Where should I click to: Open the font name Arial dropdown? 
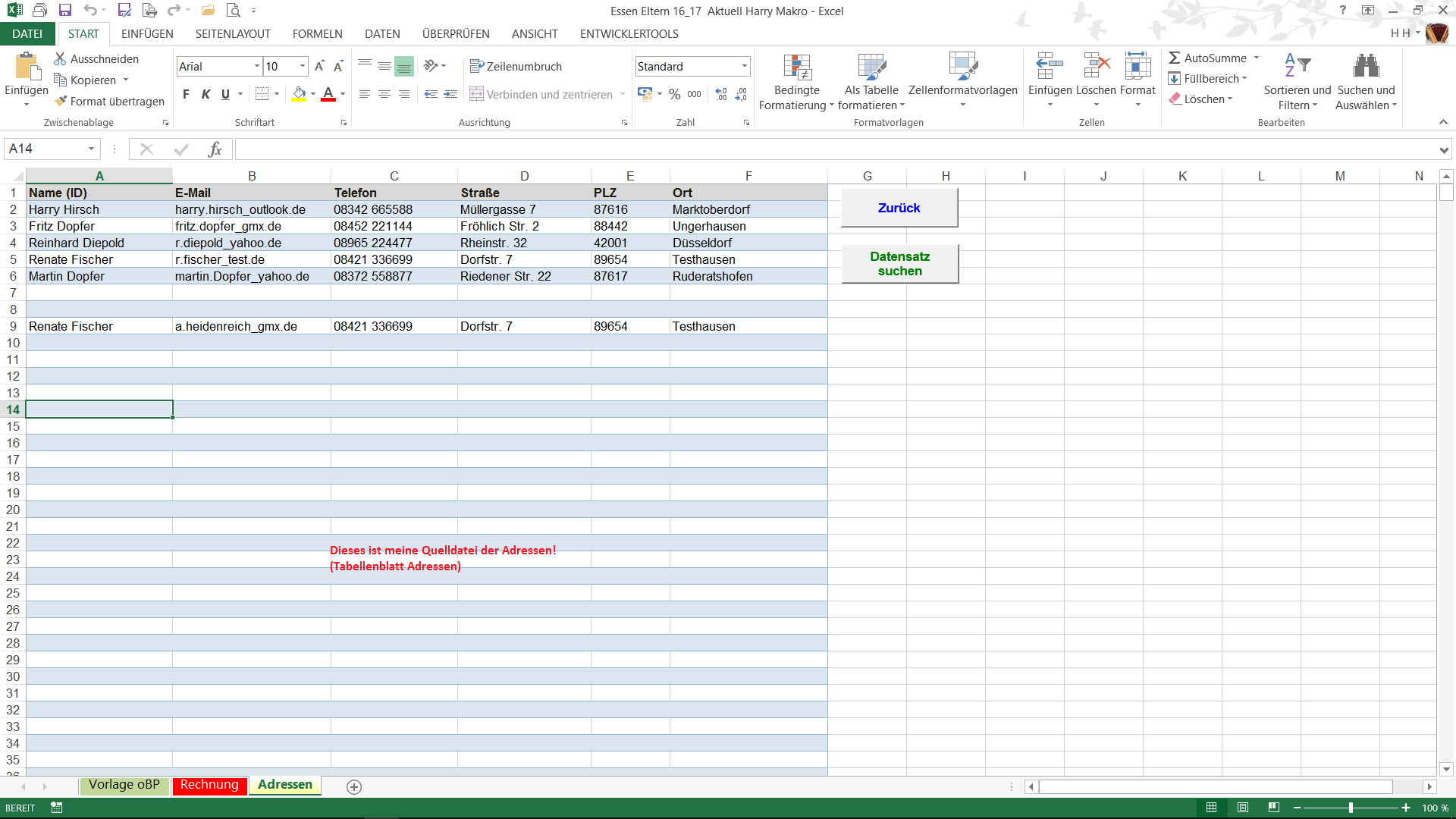pos(256,67)
